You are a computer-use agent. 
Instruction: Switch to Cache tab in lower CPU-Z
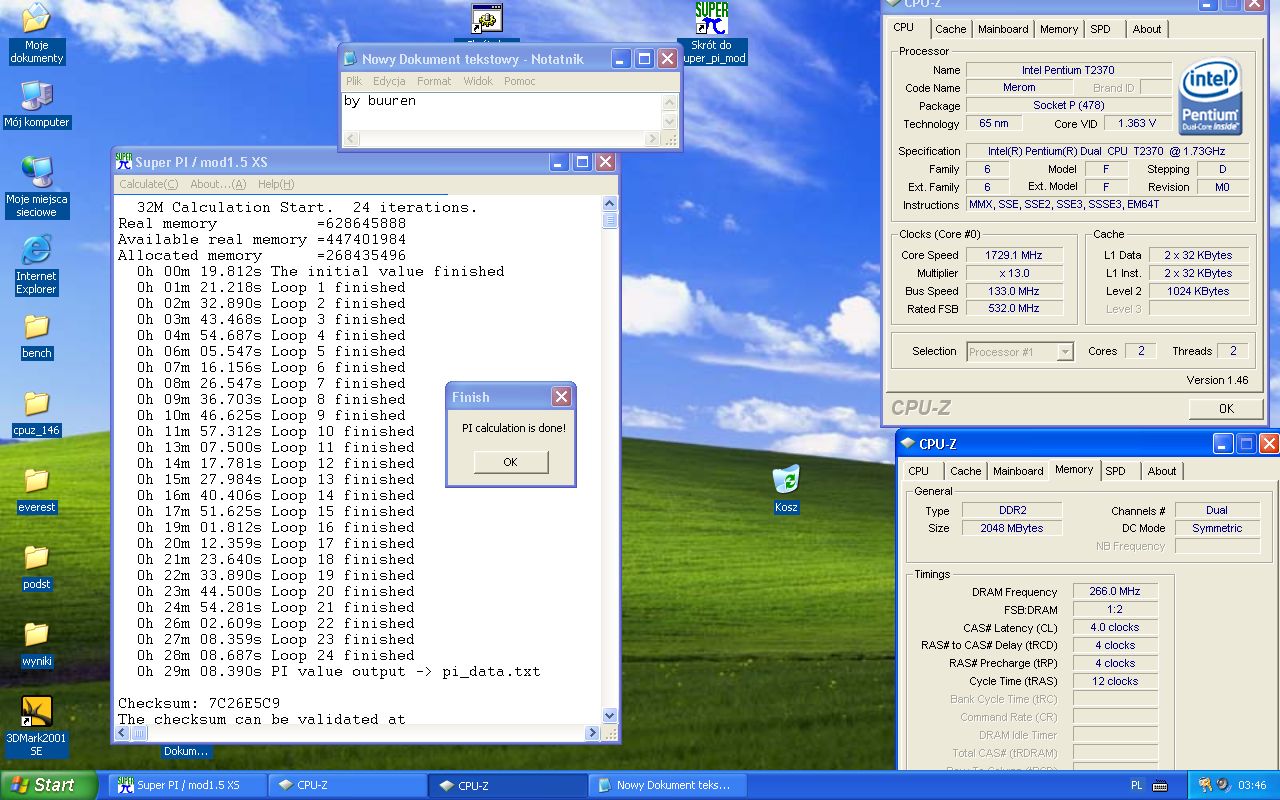[x=966, y=471]
